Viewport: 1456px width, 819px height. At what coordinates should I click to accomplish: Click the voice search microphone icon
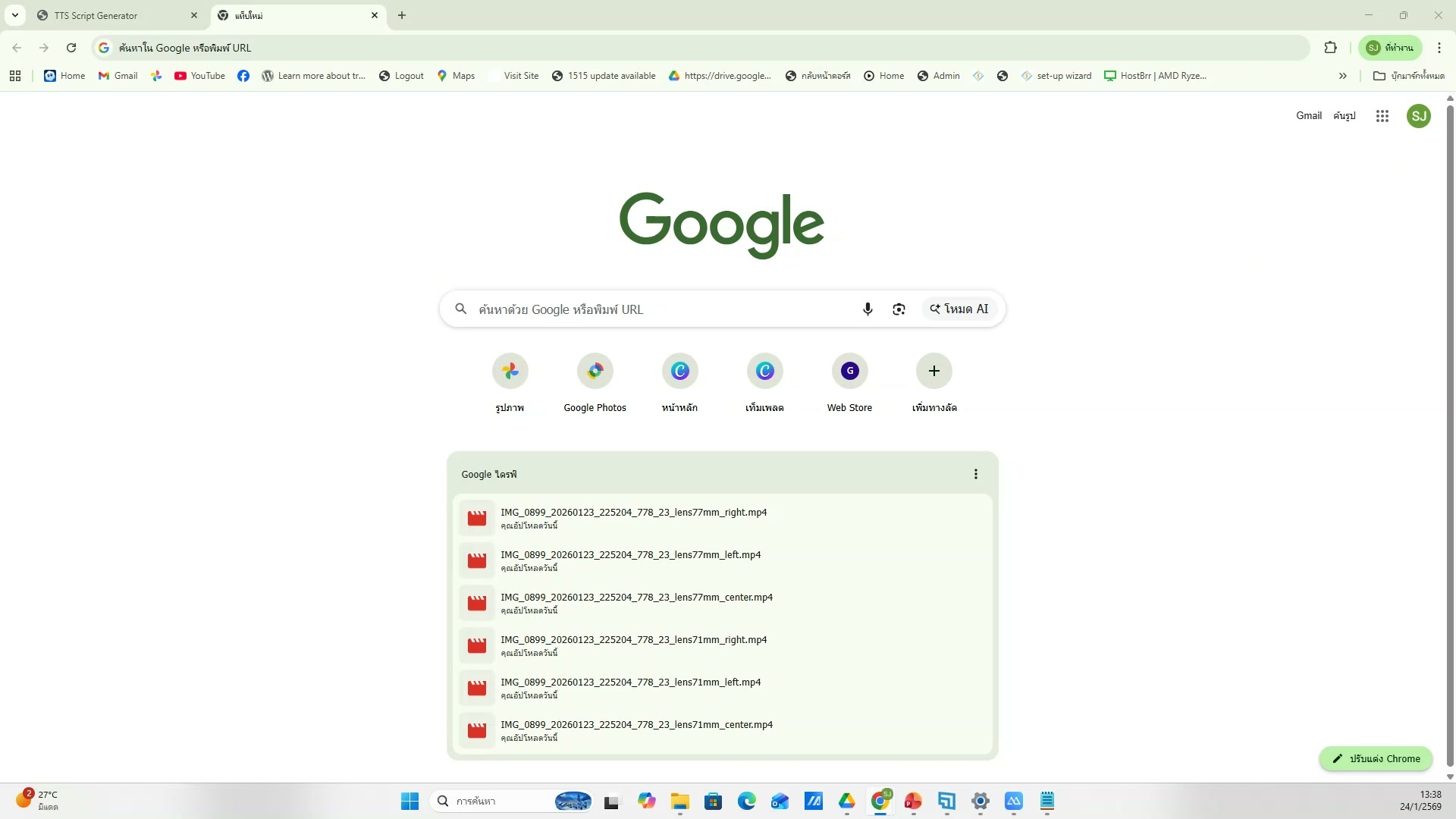pyautogui.click(x=868, y=309)
